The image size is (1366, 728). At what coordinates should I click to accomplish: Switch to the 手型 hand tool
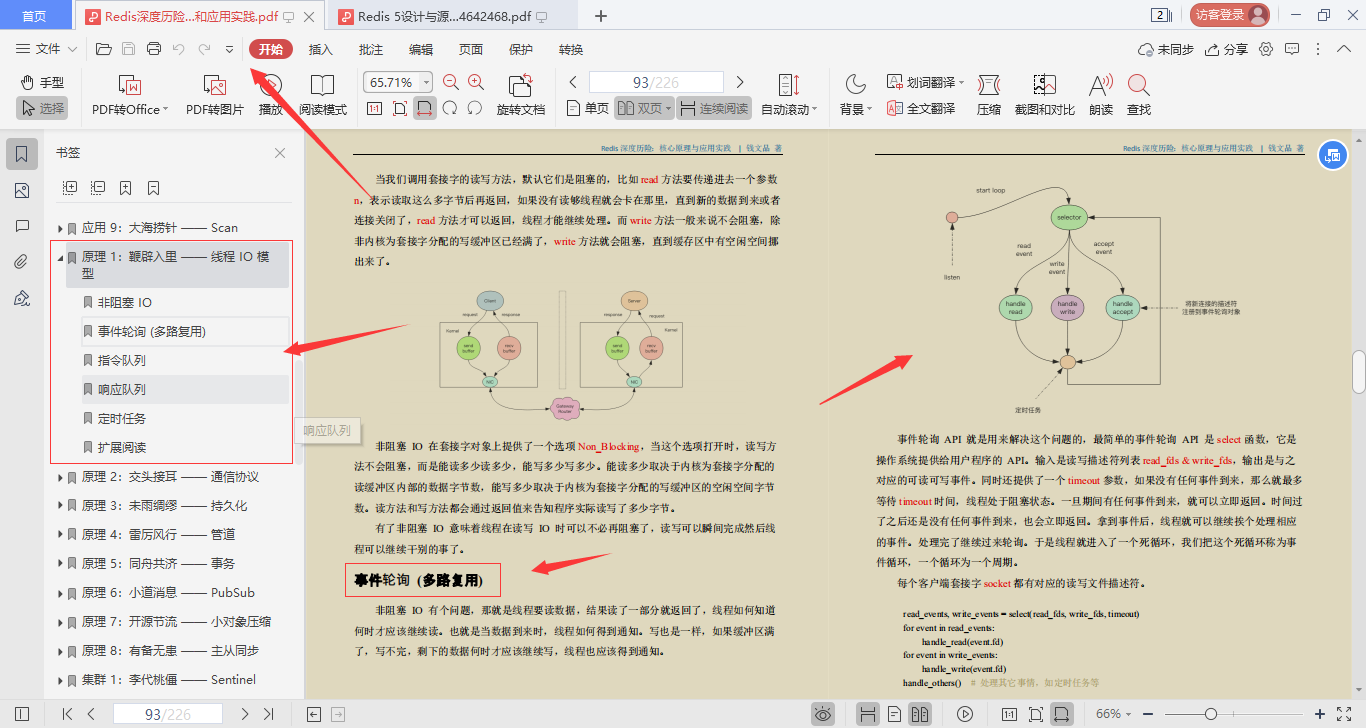[42, 83]
